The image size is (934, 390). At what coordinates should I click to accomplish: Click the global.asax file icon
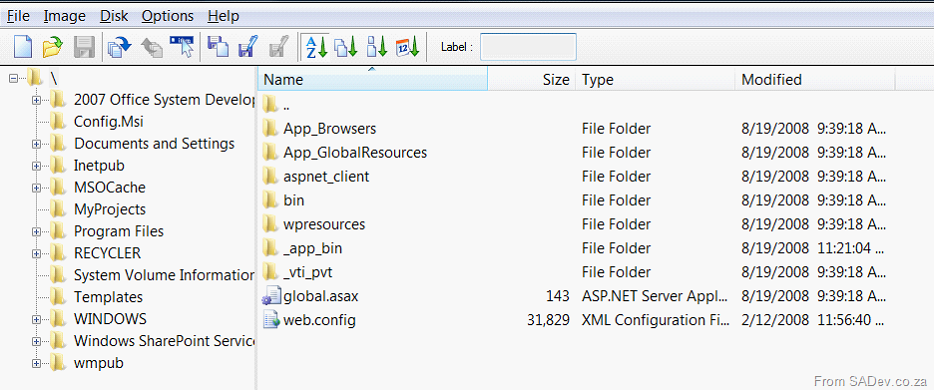[x=271, y=296]
